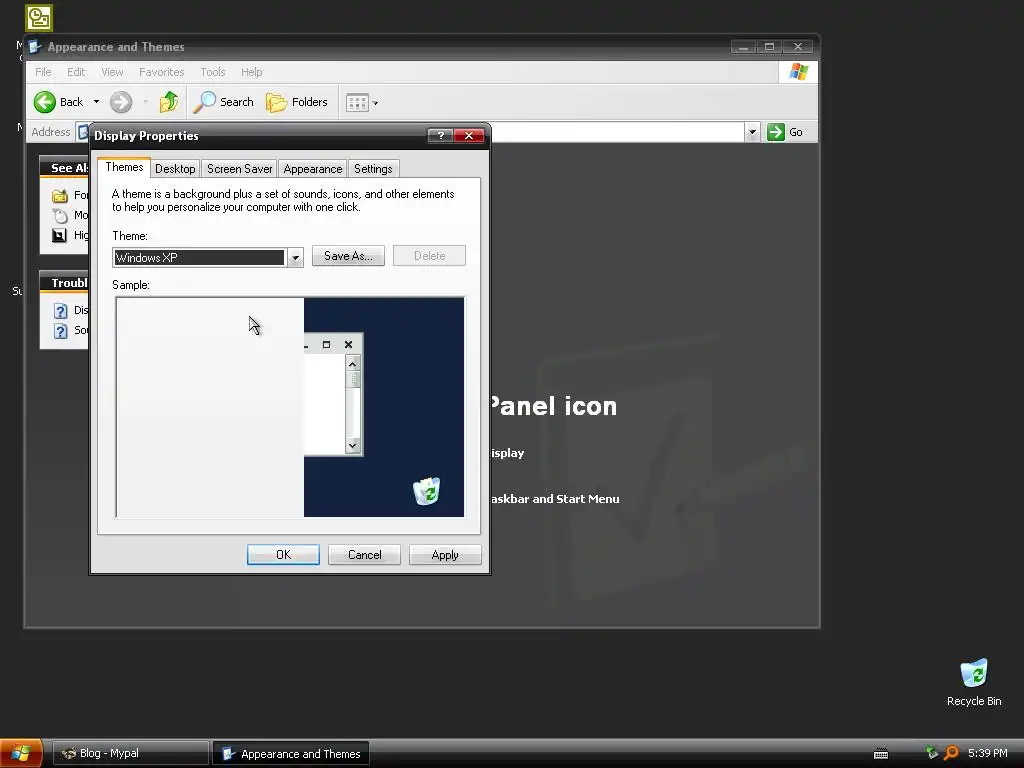Click the Display troubleshooter question mark icon
1024x768 pixels.
60,311
